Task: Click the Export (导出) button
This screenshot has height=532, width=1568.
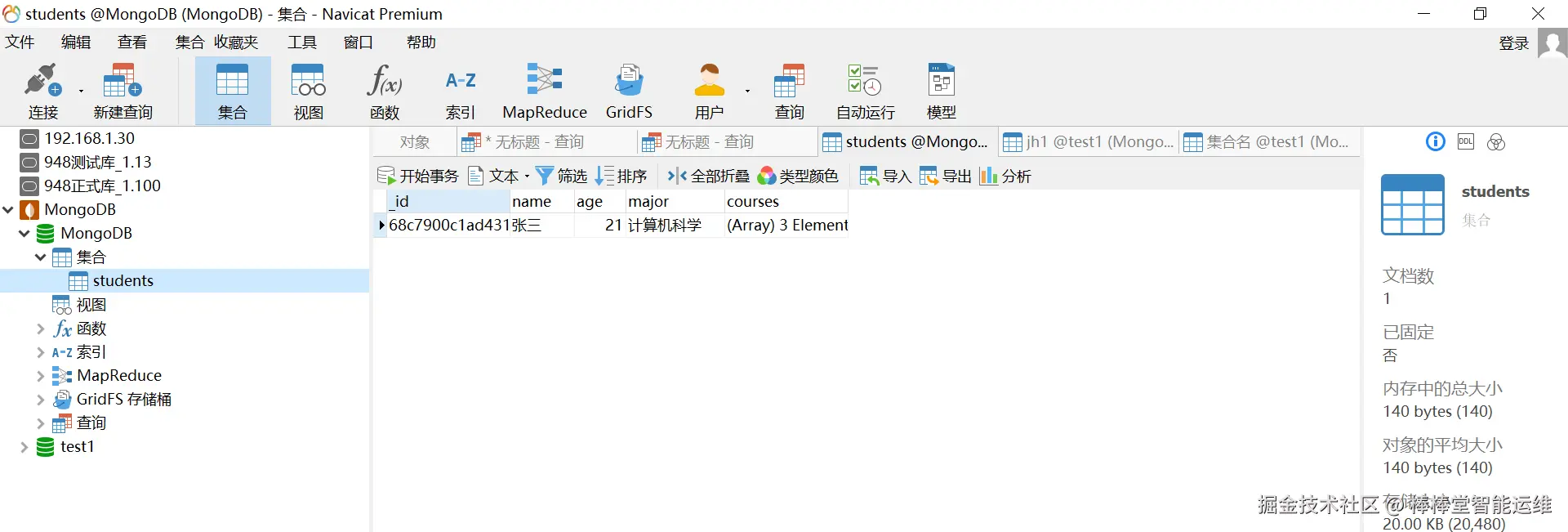Action: [x=946, y=176]
